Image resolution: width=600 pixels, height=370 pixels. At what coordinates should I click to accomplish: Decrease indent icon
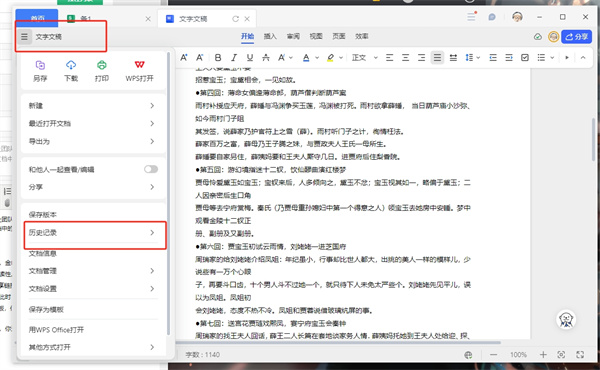coord(493,57)
